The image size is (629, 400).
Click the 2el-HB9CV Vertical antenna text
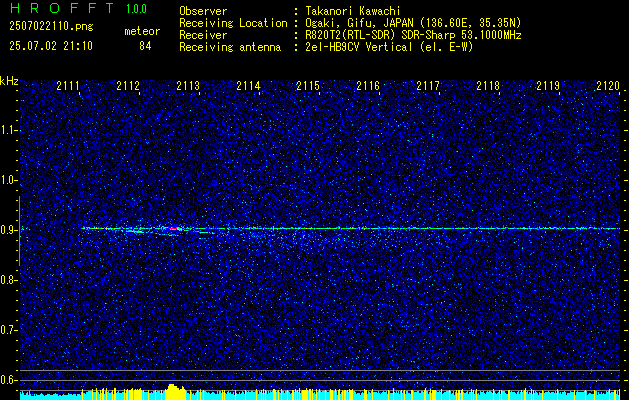[389, 47]
